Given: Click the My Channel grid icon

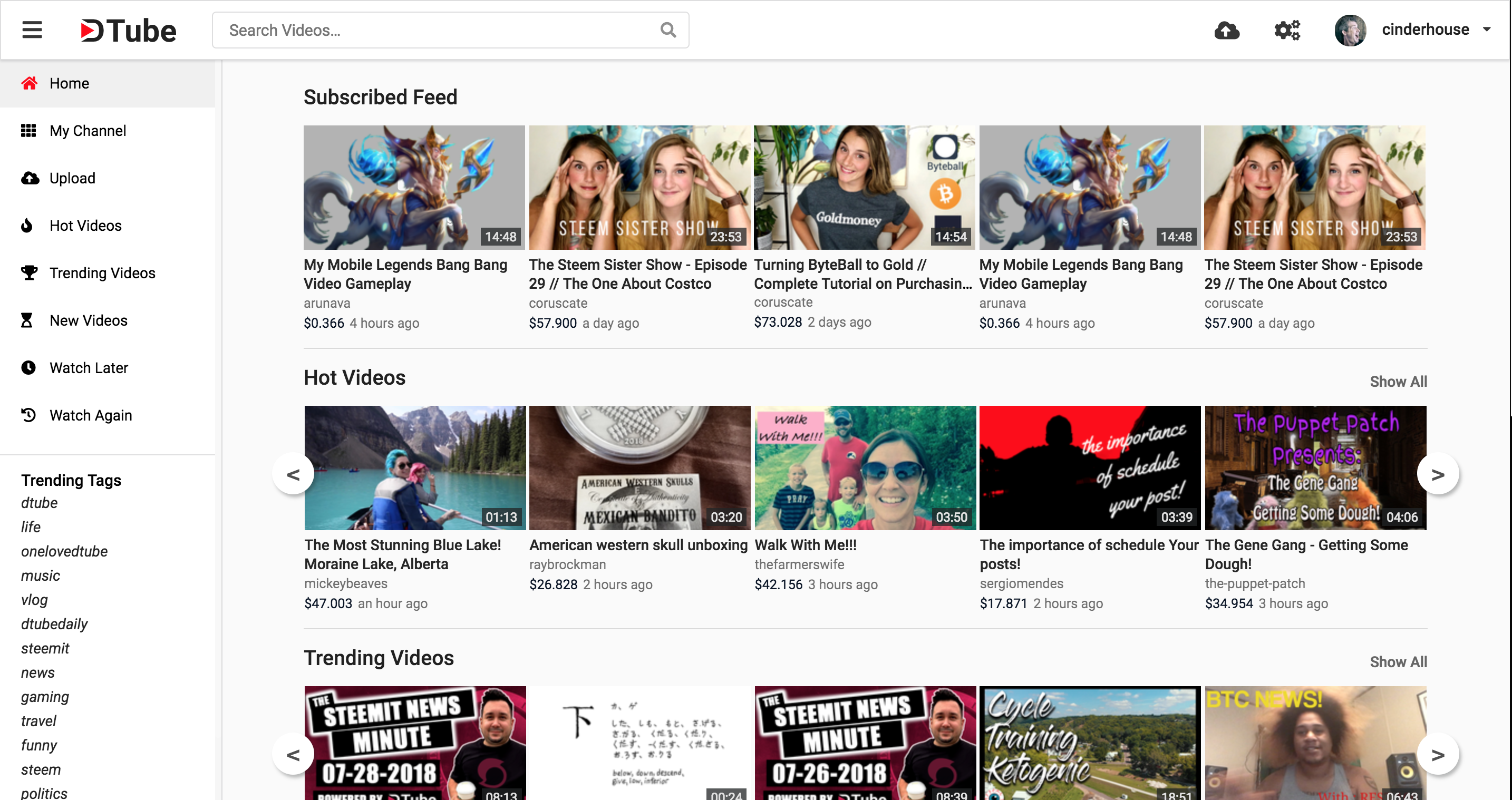Looking at the screenshot, I should point(30,130).
